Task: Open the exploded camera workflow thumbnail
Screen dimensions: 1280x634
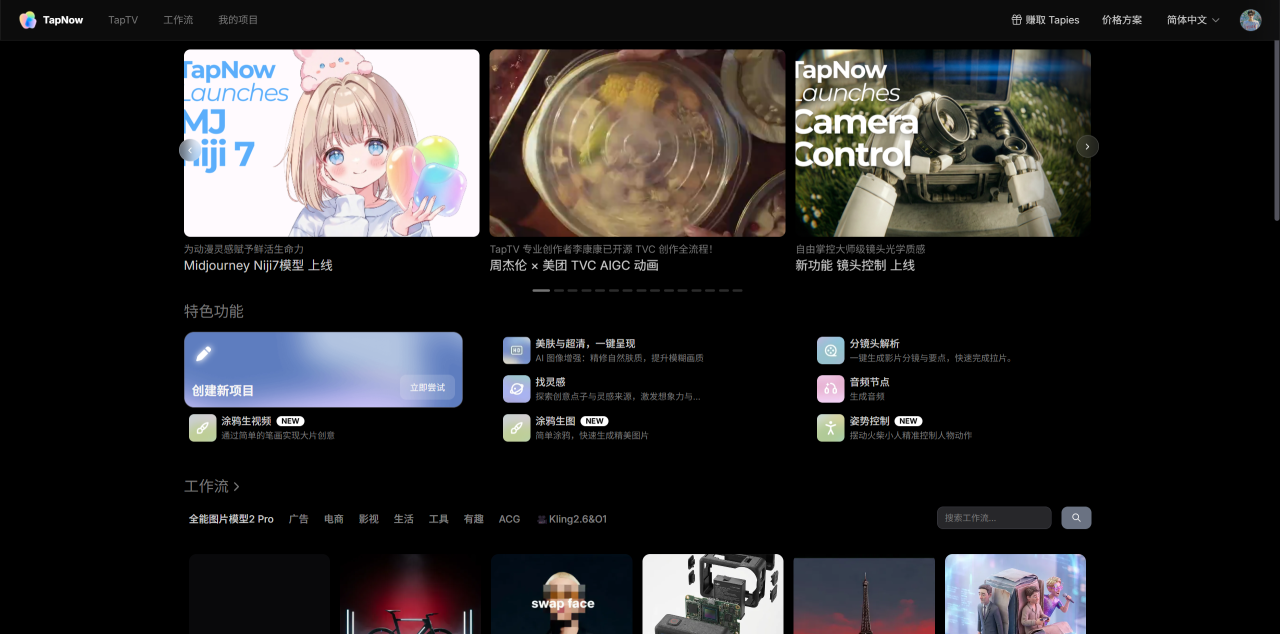Action: (x=713, y=594)
